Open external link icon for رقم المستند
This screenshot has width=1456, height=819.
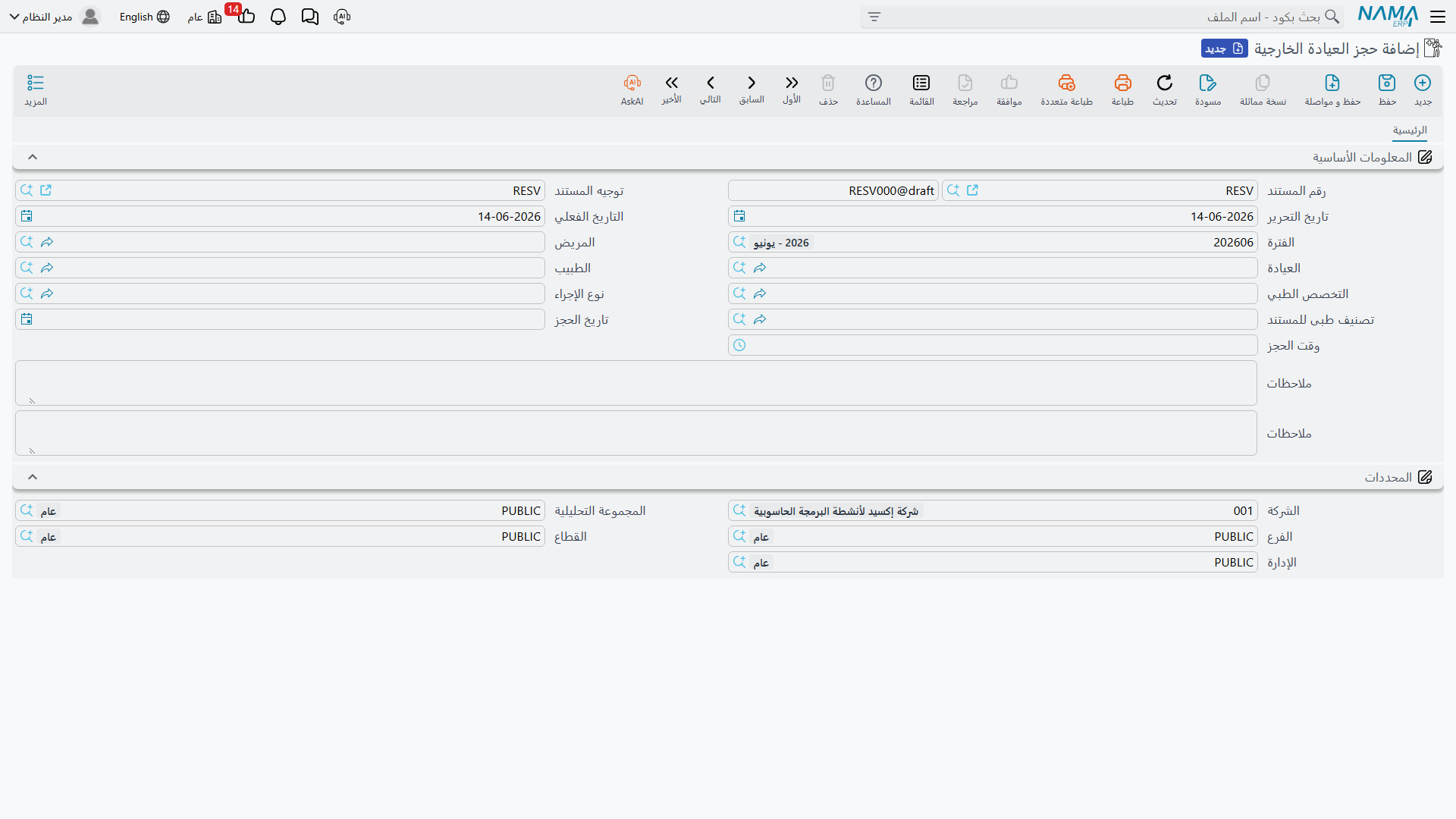(x=973, y=190)
